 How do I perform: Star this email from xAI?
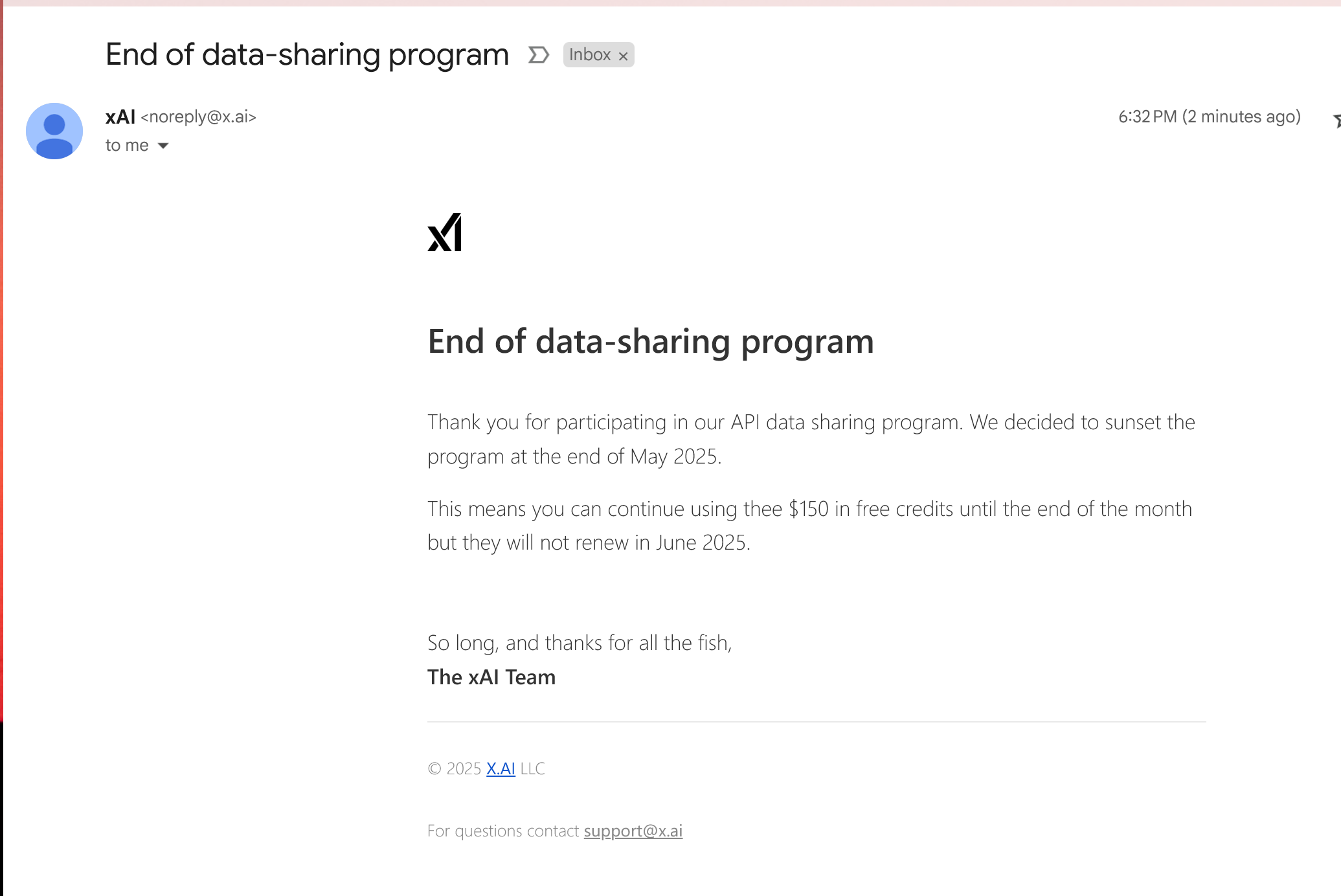(1337, 120)
